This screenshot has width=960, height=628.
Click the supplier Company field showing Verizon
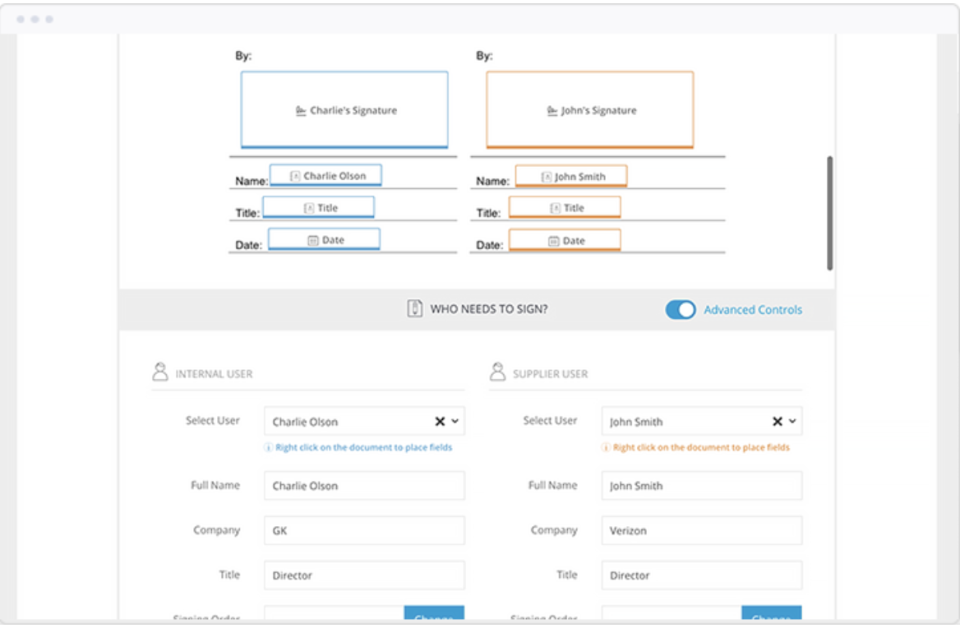(701, 531)
